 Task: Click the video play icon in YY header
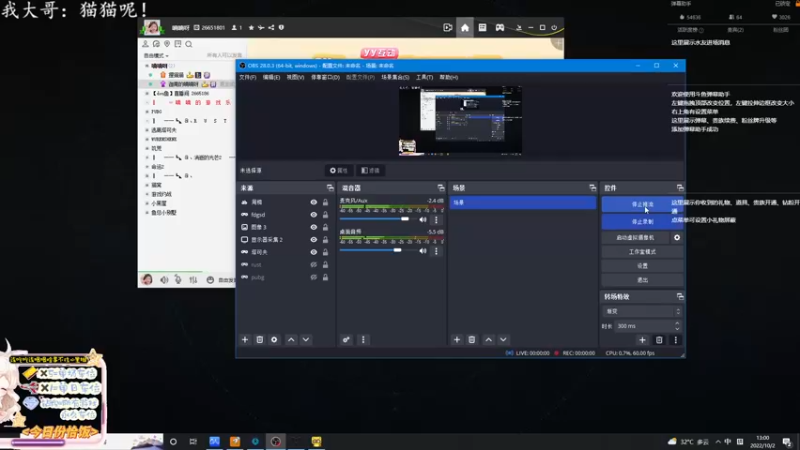448,28
